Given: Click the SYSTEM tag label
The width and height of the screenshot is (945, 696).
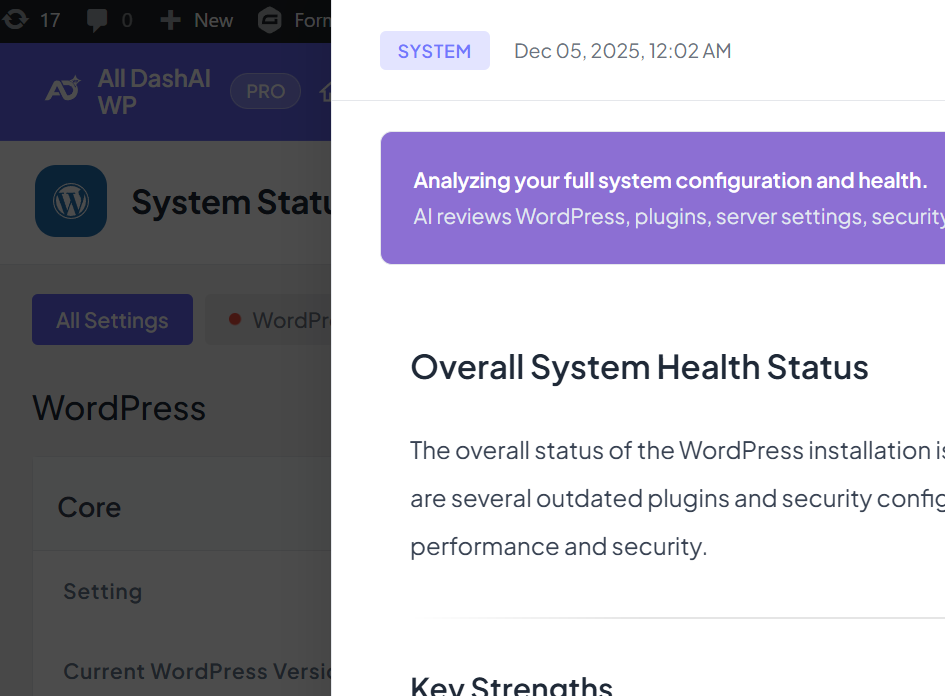Looking at the screenshot, I should [x=434, y=51].
